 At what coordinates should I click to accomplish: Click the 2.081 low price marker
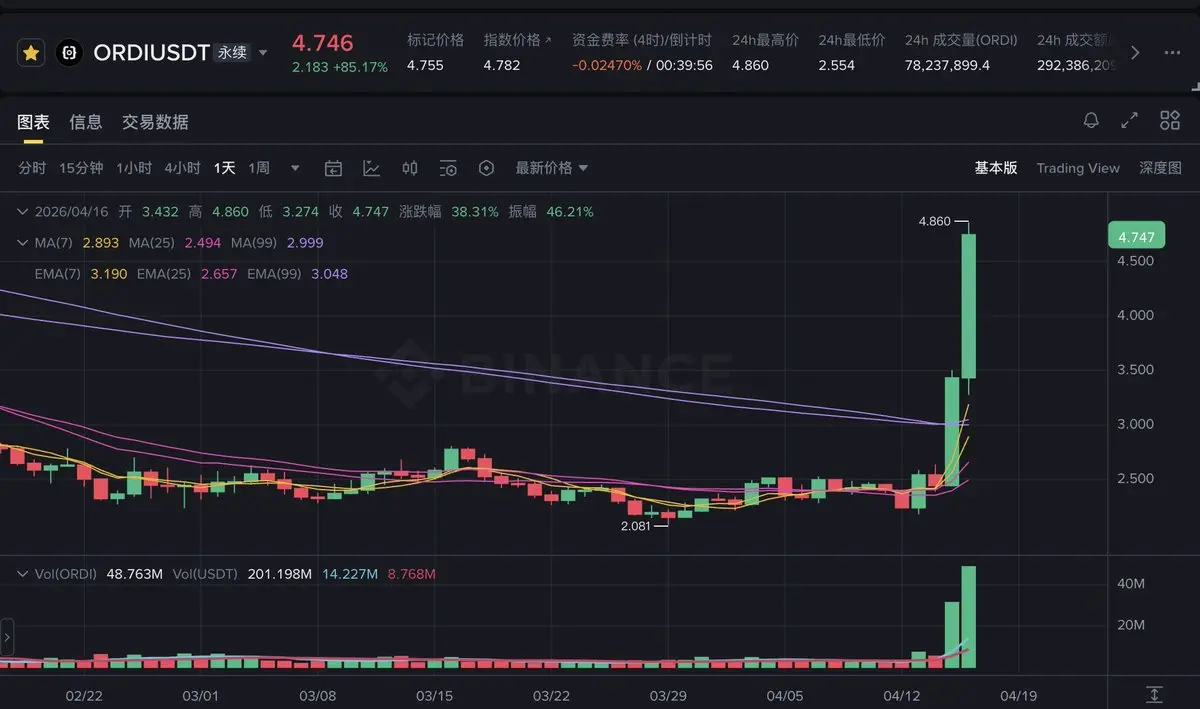638,525
